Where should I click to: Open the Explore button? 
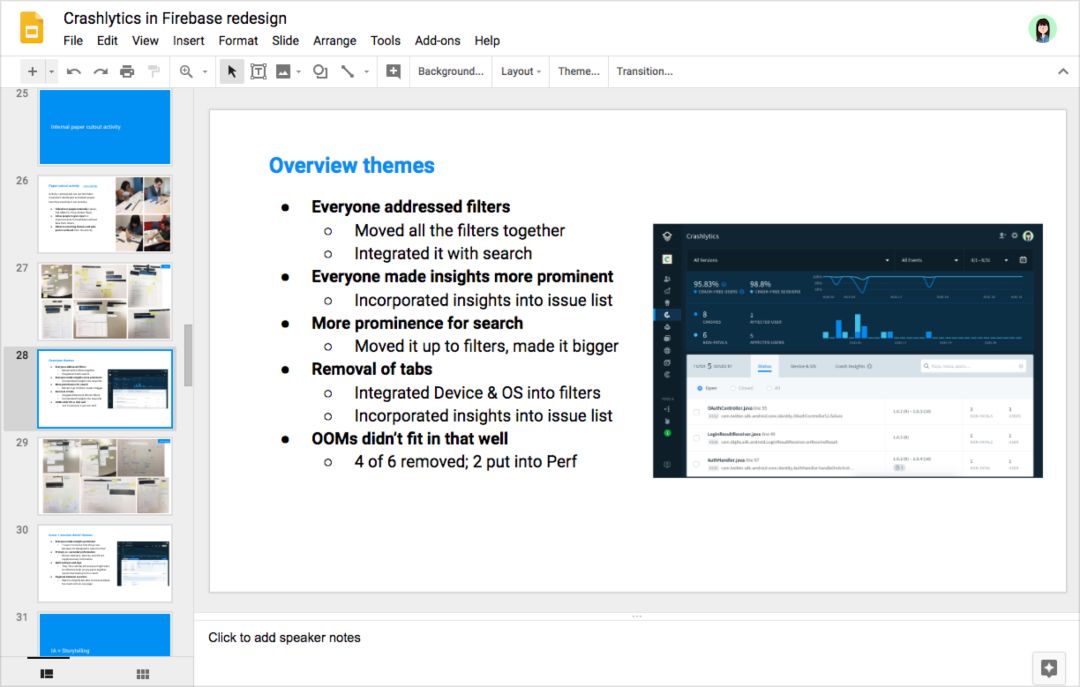(x=1049, y=667)
